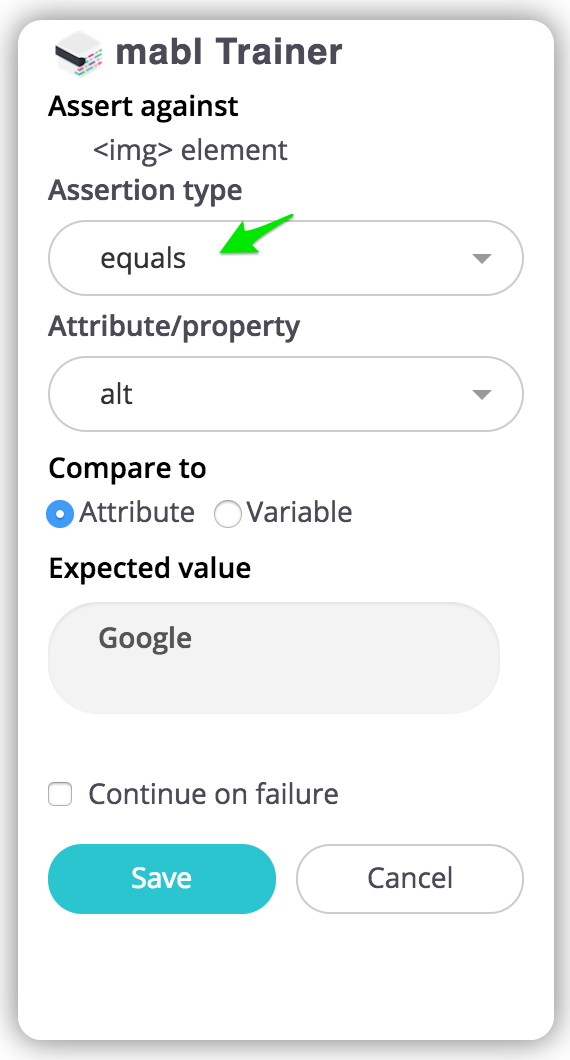This screenshot has width=570, height=1060.
Task: Click the Compare to heading
Action: 127,468
